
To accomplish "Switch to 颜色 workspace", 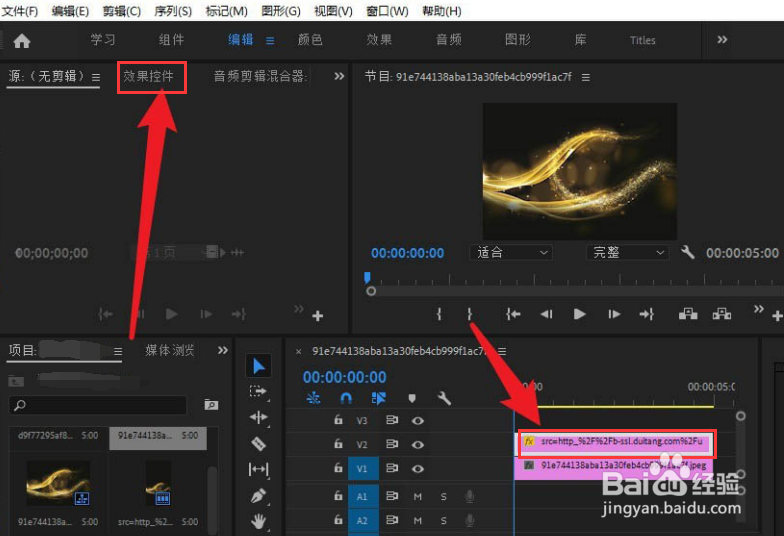I will [310, 40].
